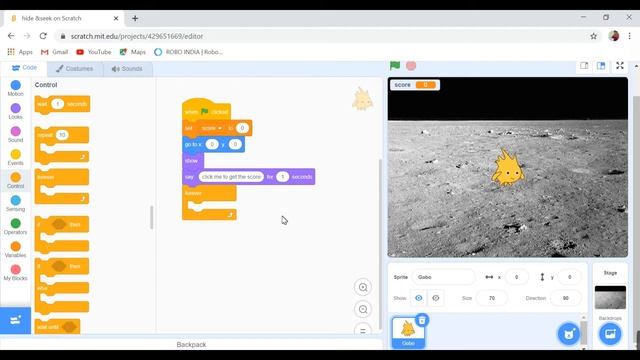Select the Stage backdrop thumbnail

pos(610,297)
